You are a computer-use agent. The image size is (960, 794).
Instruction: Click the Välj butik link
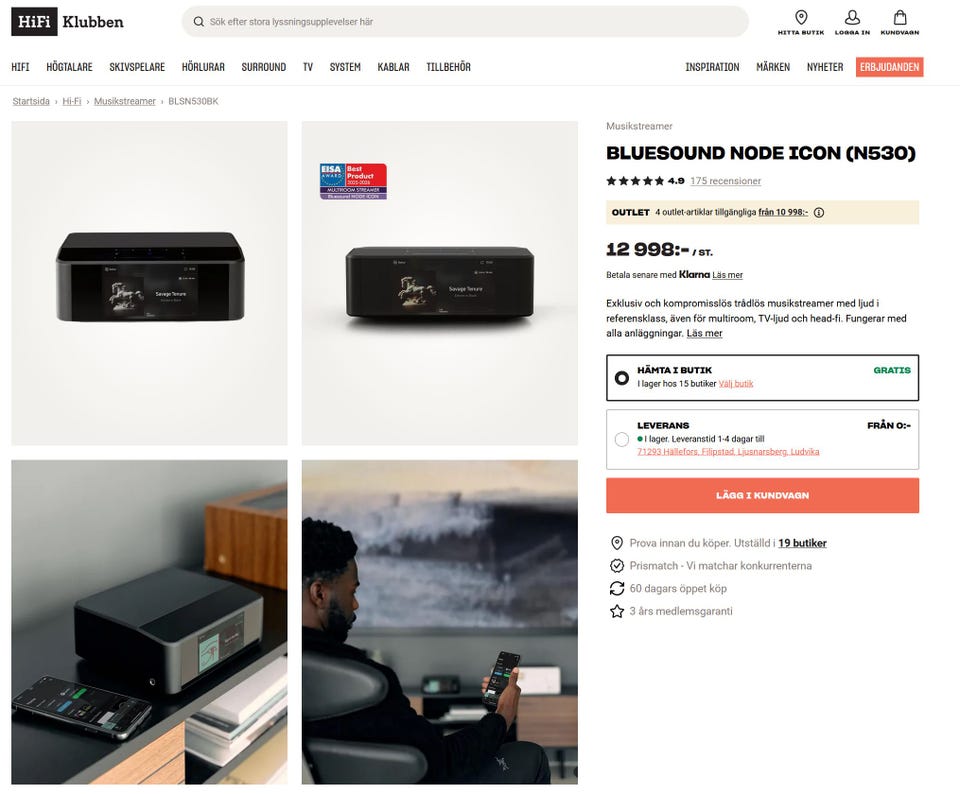click(x=736, y=384)
